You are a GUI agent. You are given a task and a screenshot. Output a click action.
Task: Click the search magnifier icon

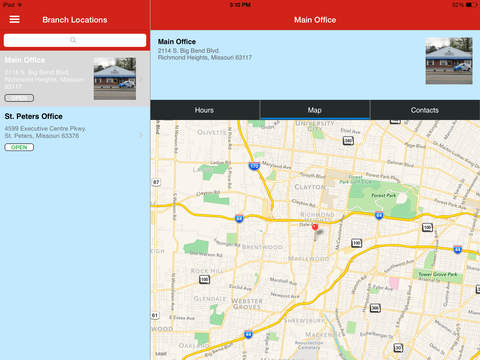click(x=73, y=40)
